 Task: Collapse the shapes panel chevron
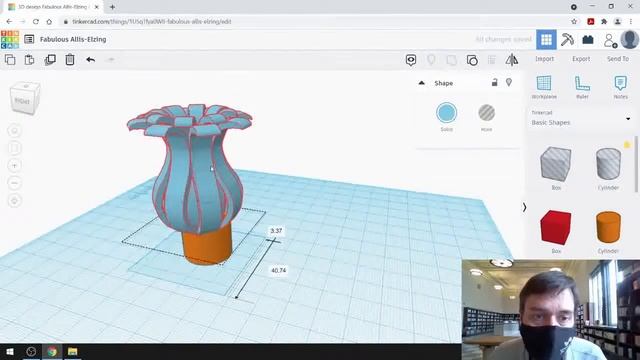[524, 207]
